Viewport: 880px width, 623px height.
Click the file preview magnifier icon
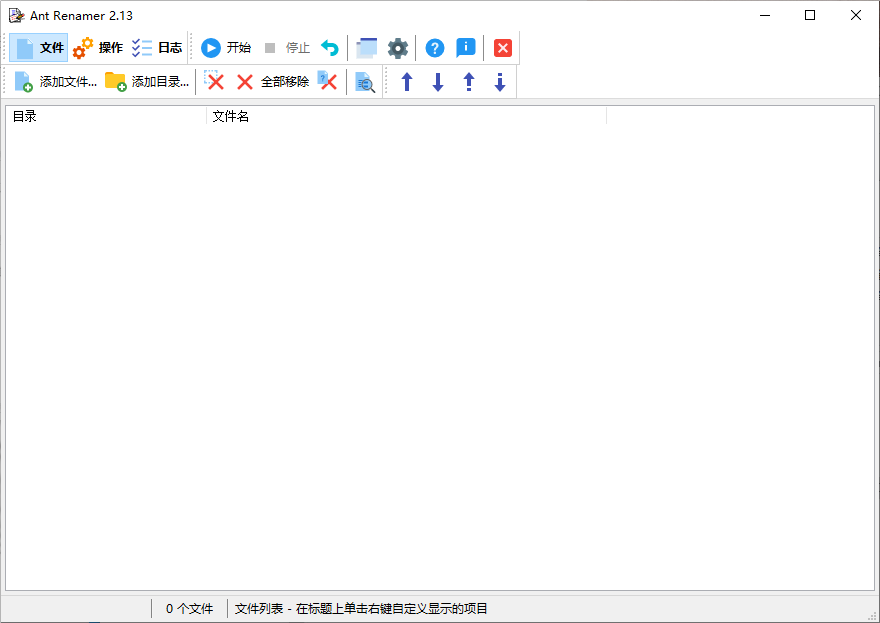point(365,83)
